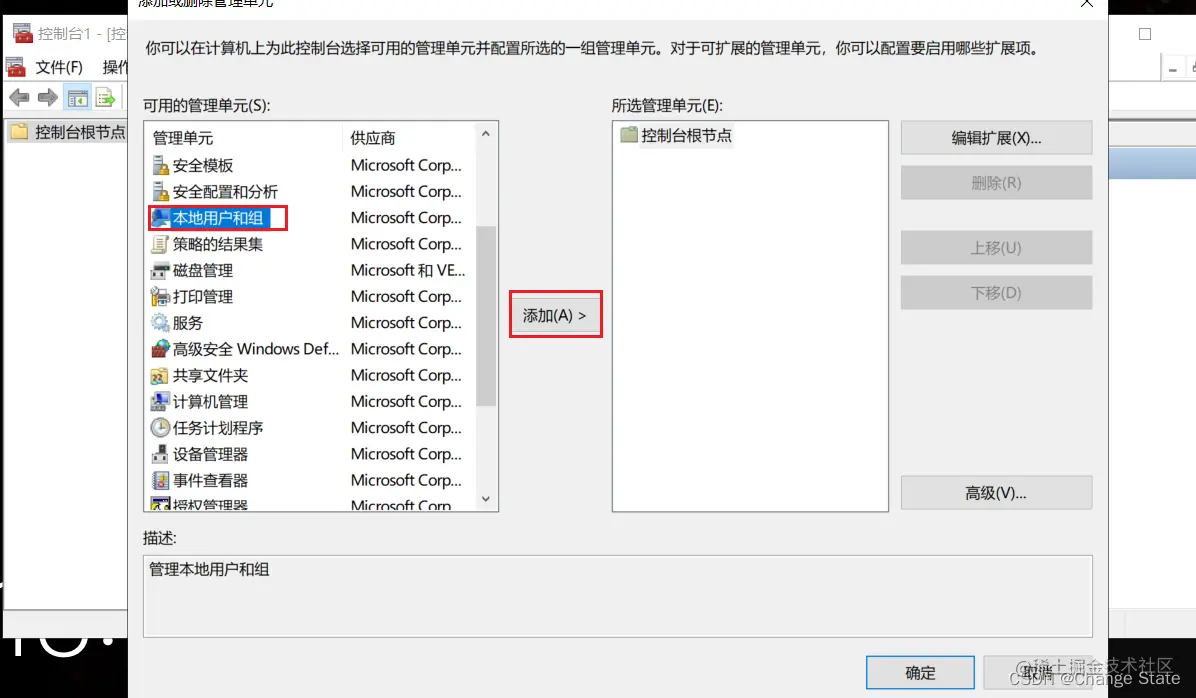Click the snap-in list scrollbar thumb
This screenshot has width=1196, height=698.
486,316
